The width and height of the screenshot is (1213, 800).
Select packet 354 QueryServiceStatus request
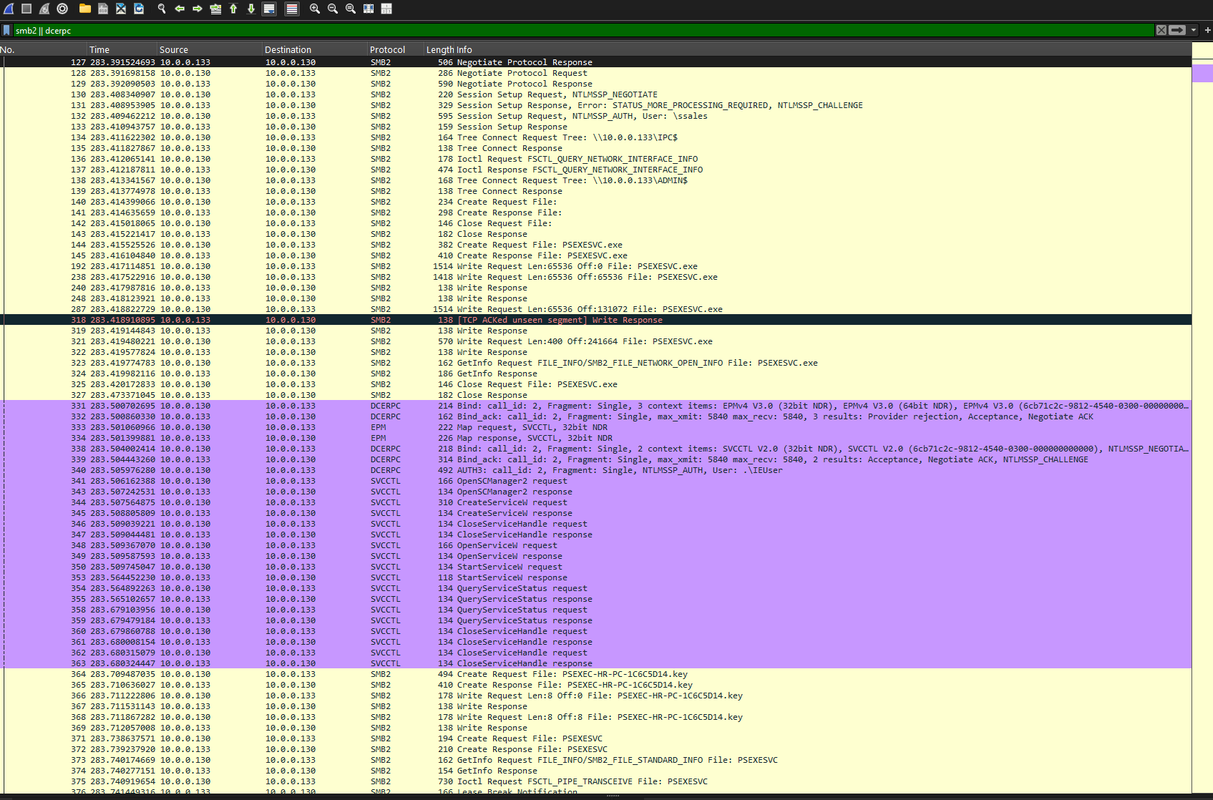[596, 588]
